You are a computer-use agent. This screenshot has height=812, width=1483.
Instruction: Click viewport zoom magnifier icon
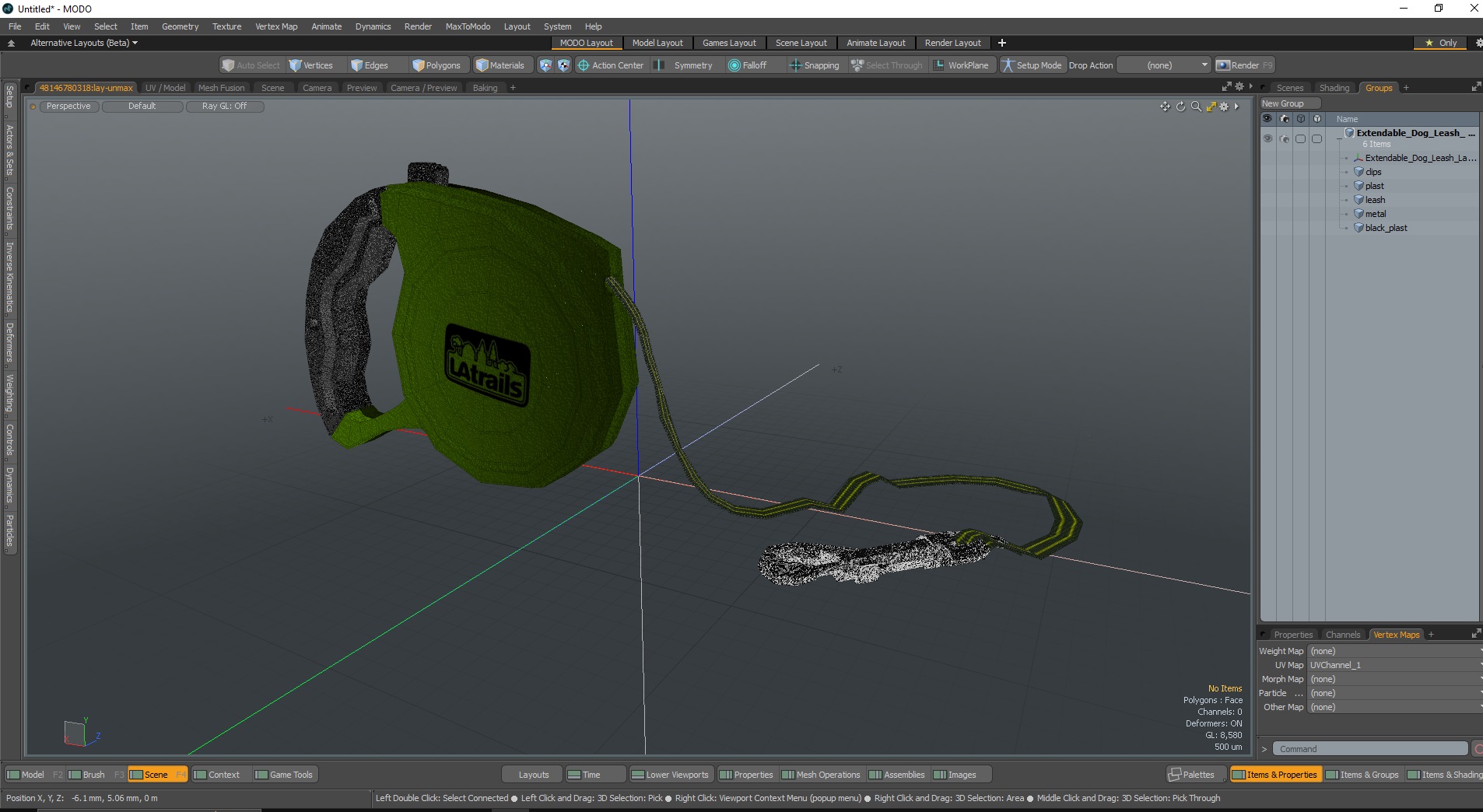tap(1196, 107)
